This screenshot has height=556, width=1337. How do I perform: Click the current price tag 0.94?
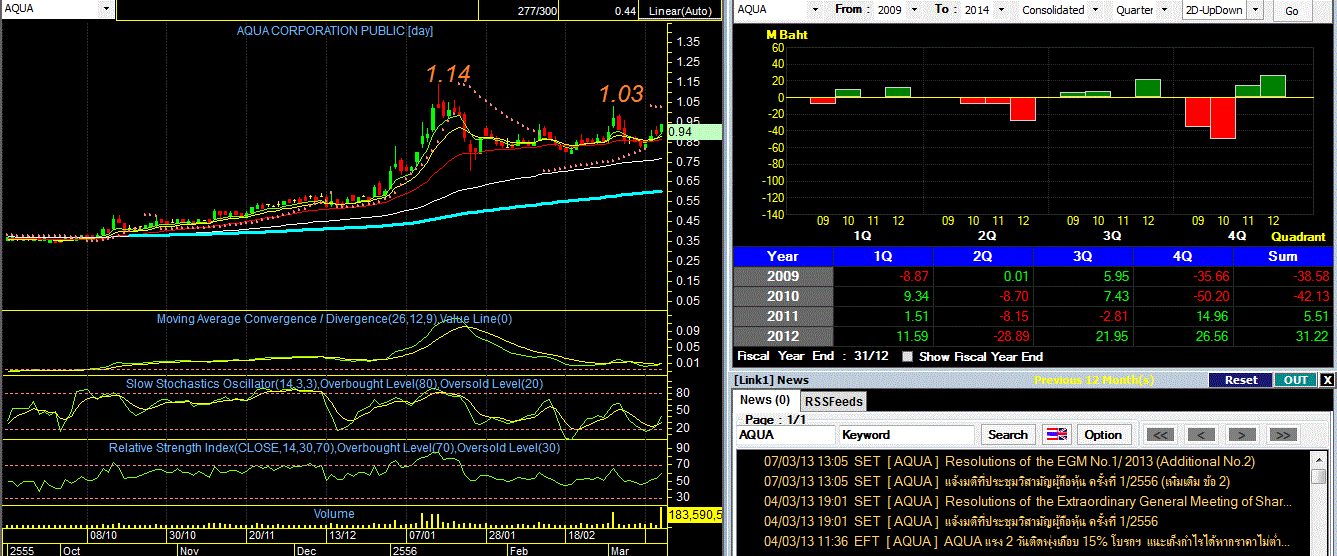pyautogui.click(x=693, y=131)
